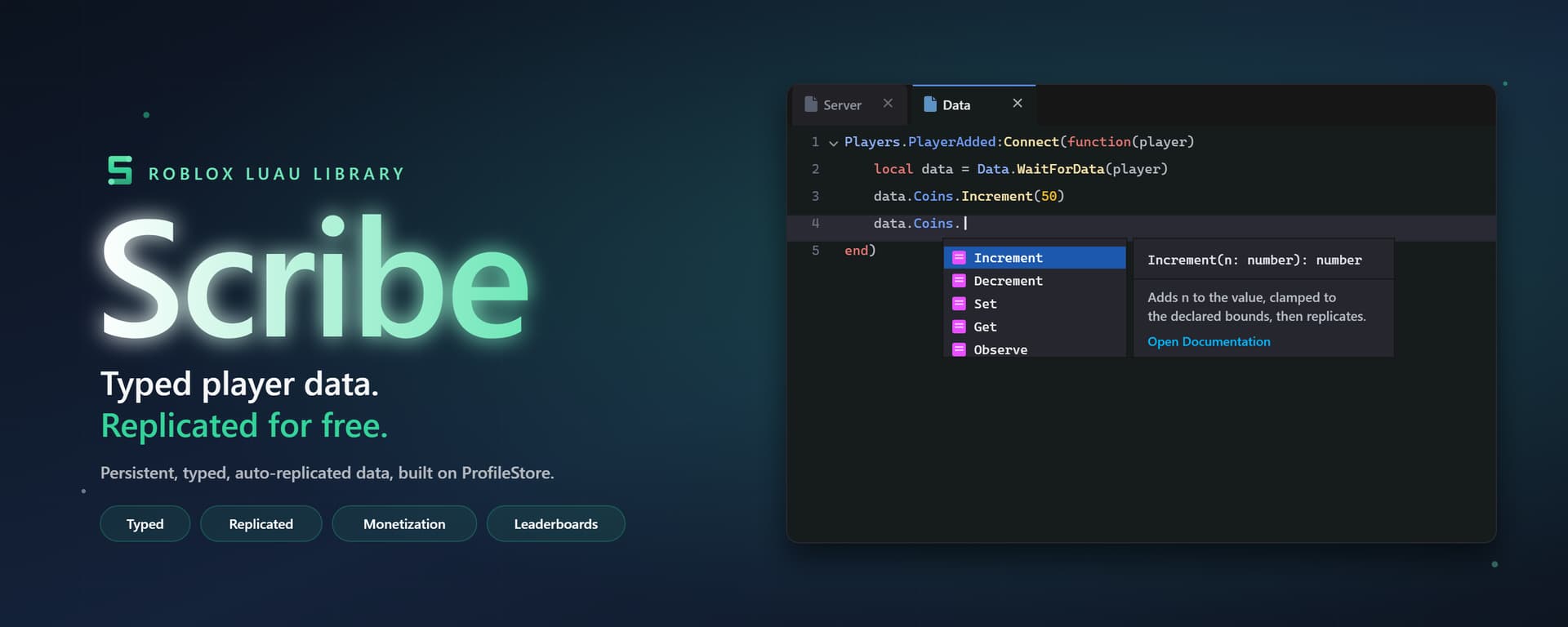
Task: Click the Scribe S logo icon
Action: click(x=120, y=170)
